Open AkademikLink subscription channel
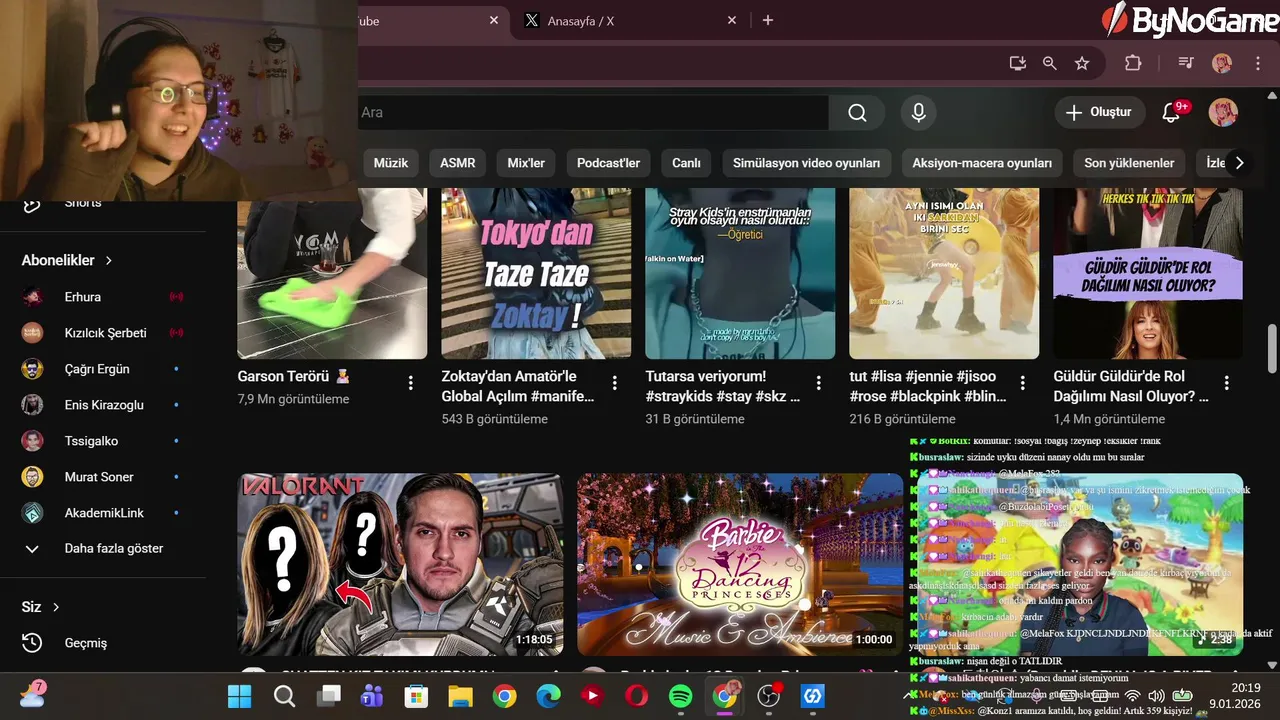This screenshot has width=1280, height=720. click(103, 513)
